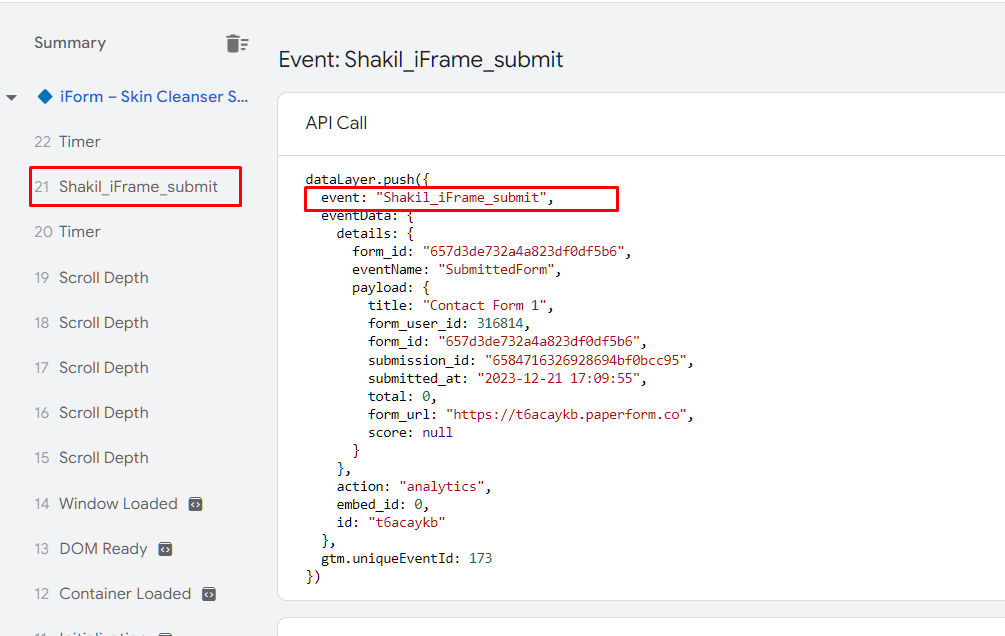Viewport: 1005px width, 636px height.
Task: Collapse the iForm – Skin Cleanser container
Action: 12,98
